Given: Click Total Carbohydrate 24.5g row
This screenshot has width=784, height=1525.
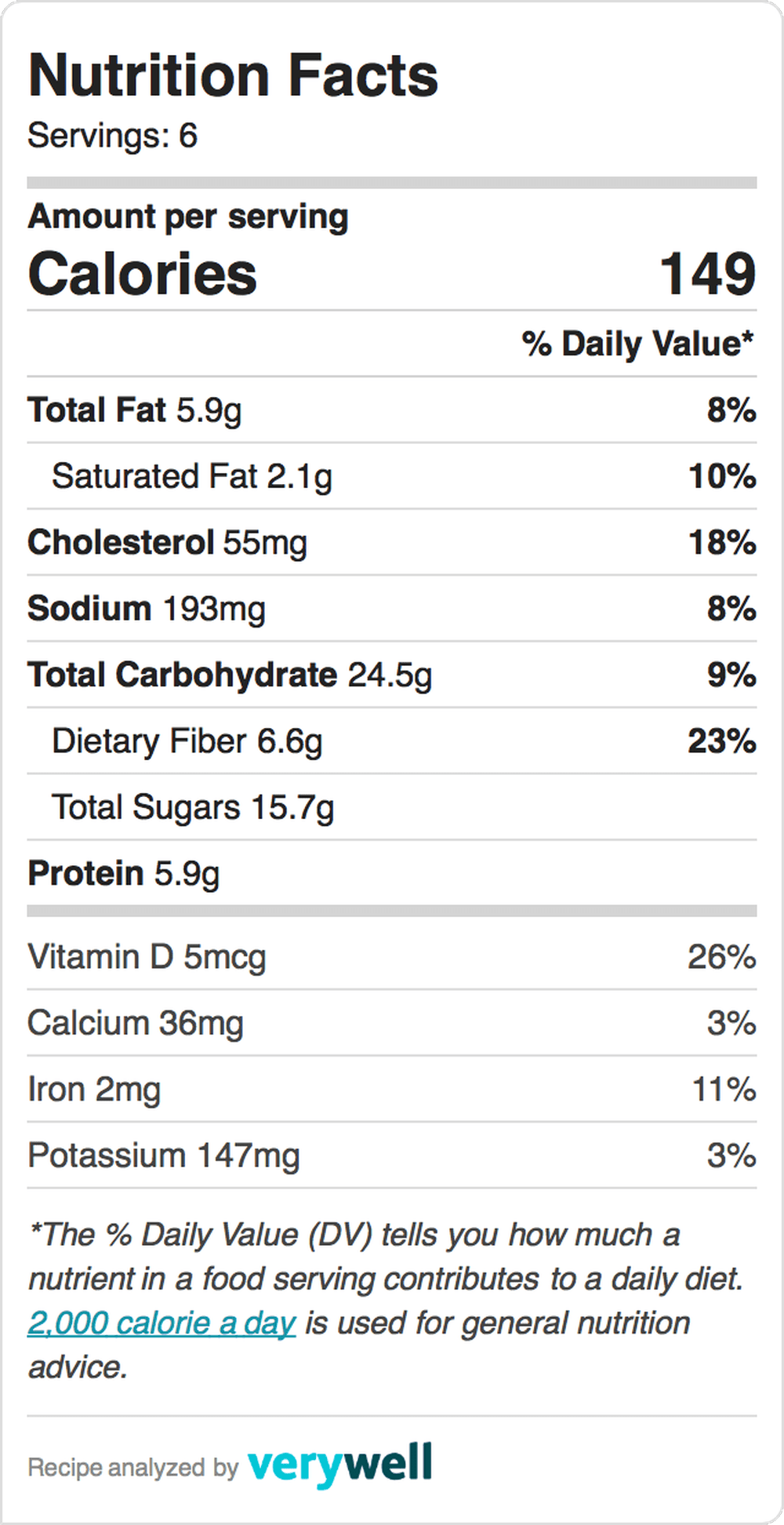Looking at the screenshot, I should (392, 675).
